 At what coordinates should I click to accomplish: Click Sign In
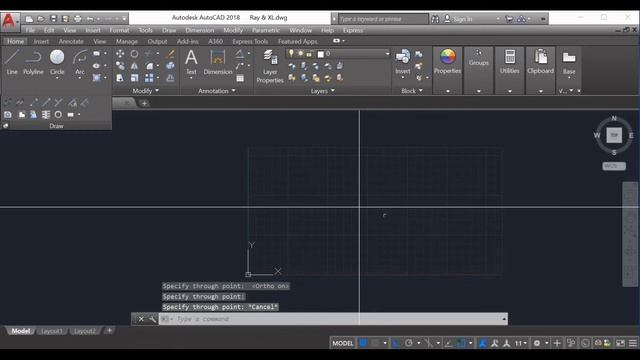click(x=462, y=19)
